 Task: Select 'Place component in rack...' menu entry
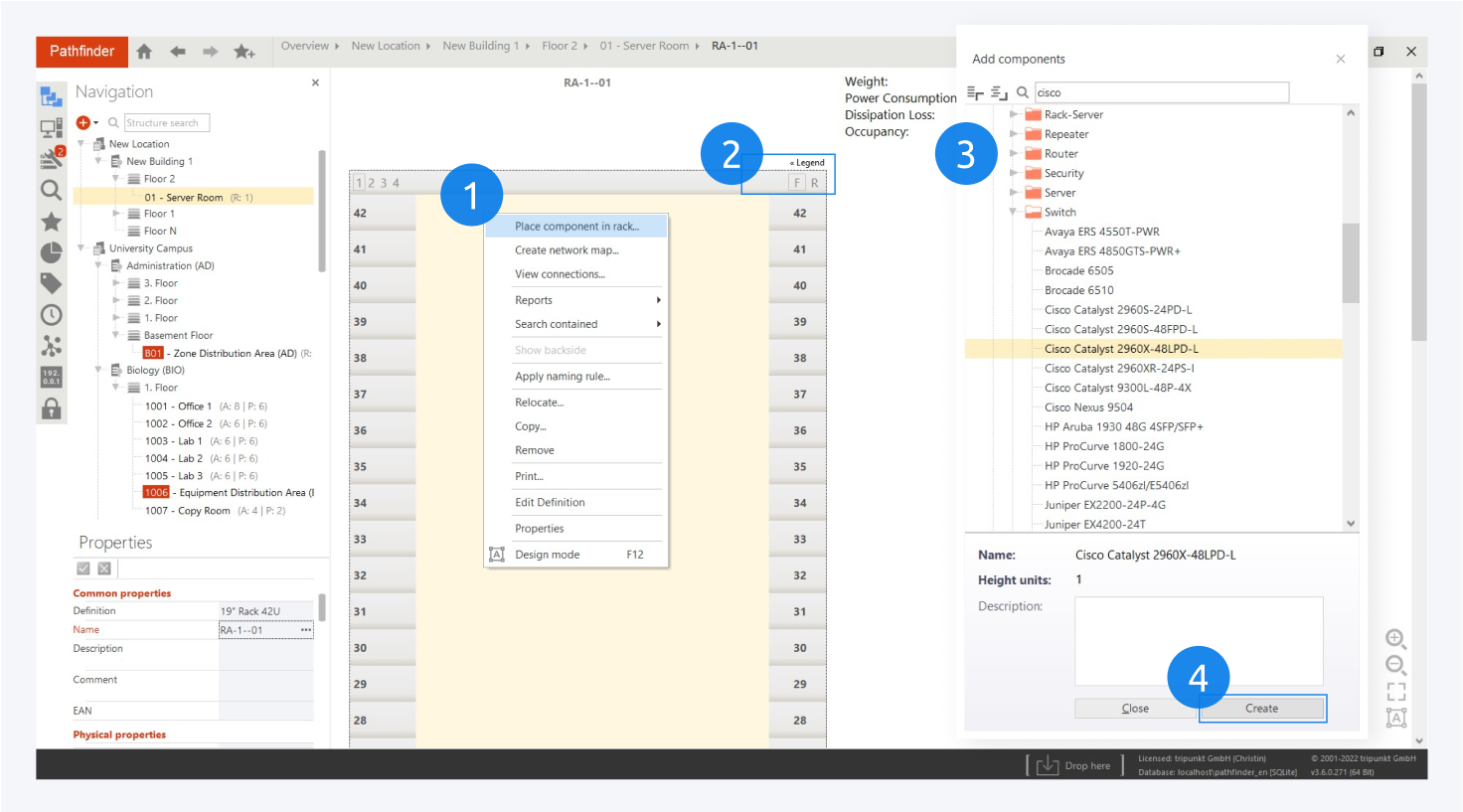tap(576, 227)
